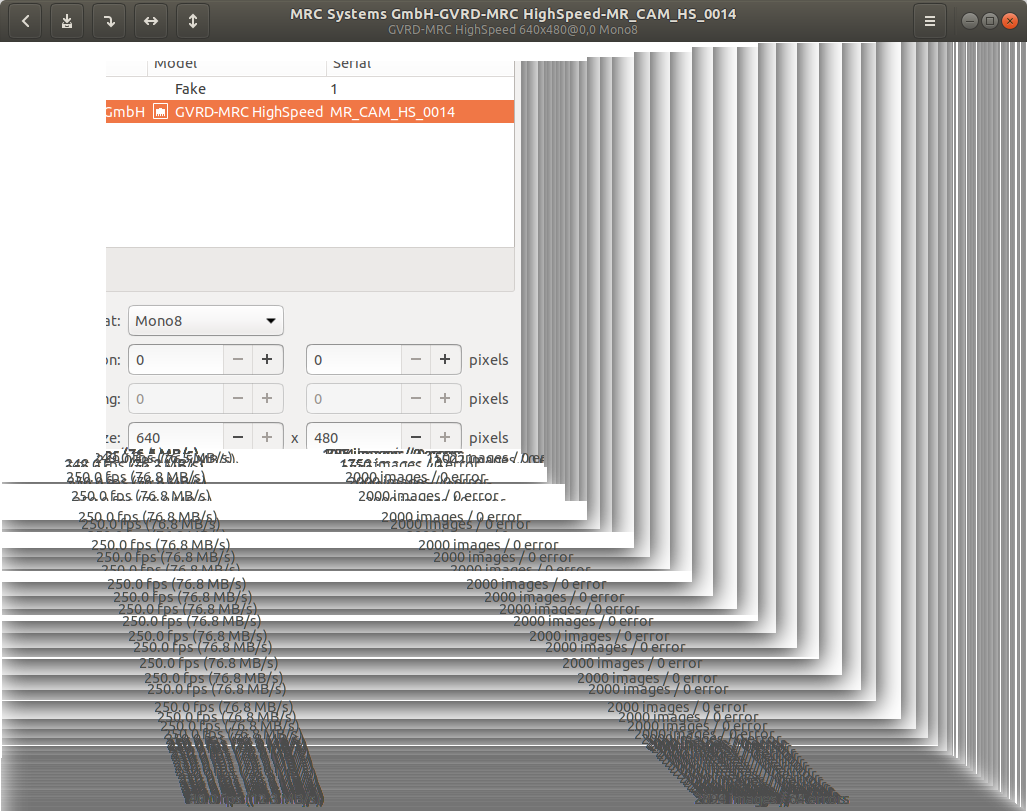Open the hamburger menu in the title bar
This screenshot has width=1027, height=811.
point(929,20)
